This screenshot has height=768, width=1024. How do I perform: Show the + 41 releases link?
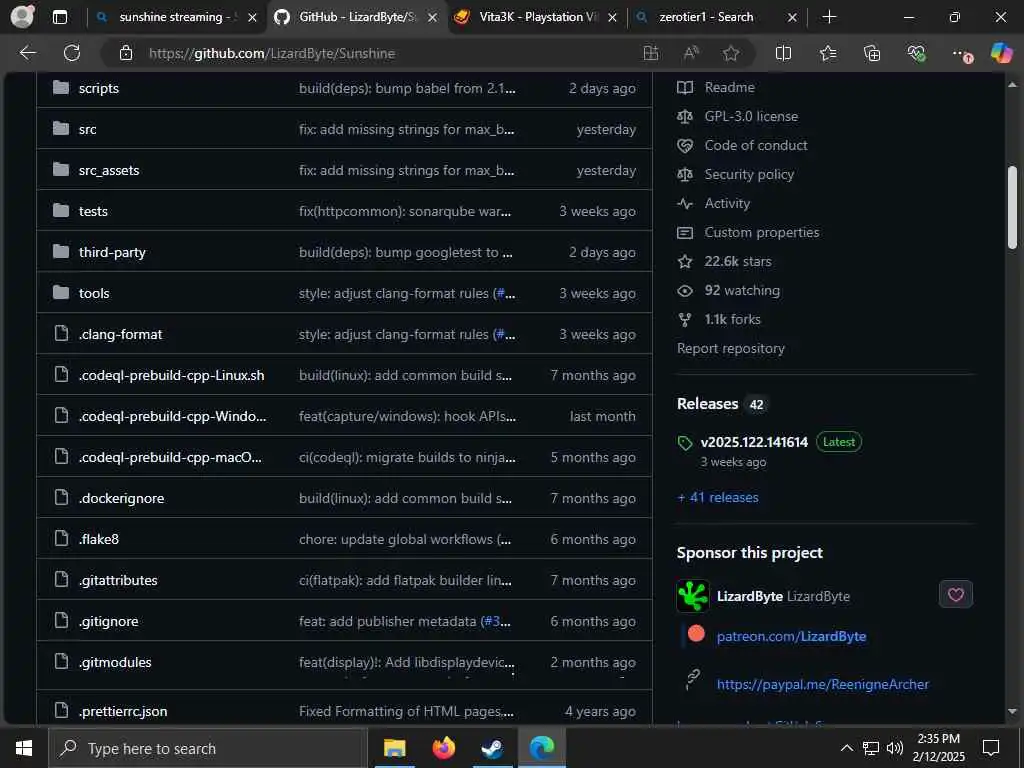pyautogui.click(x=718, y=498)
